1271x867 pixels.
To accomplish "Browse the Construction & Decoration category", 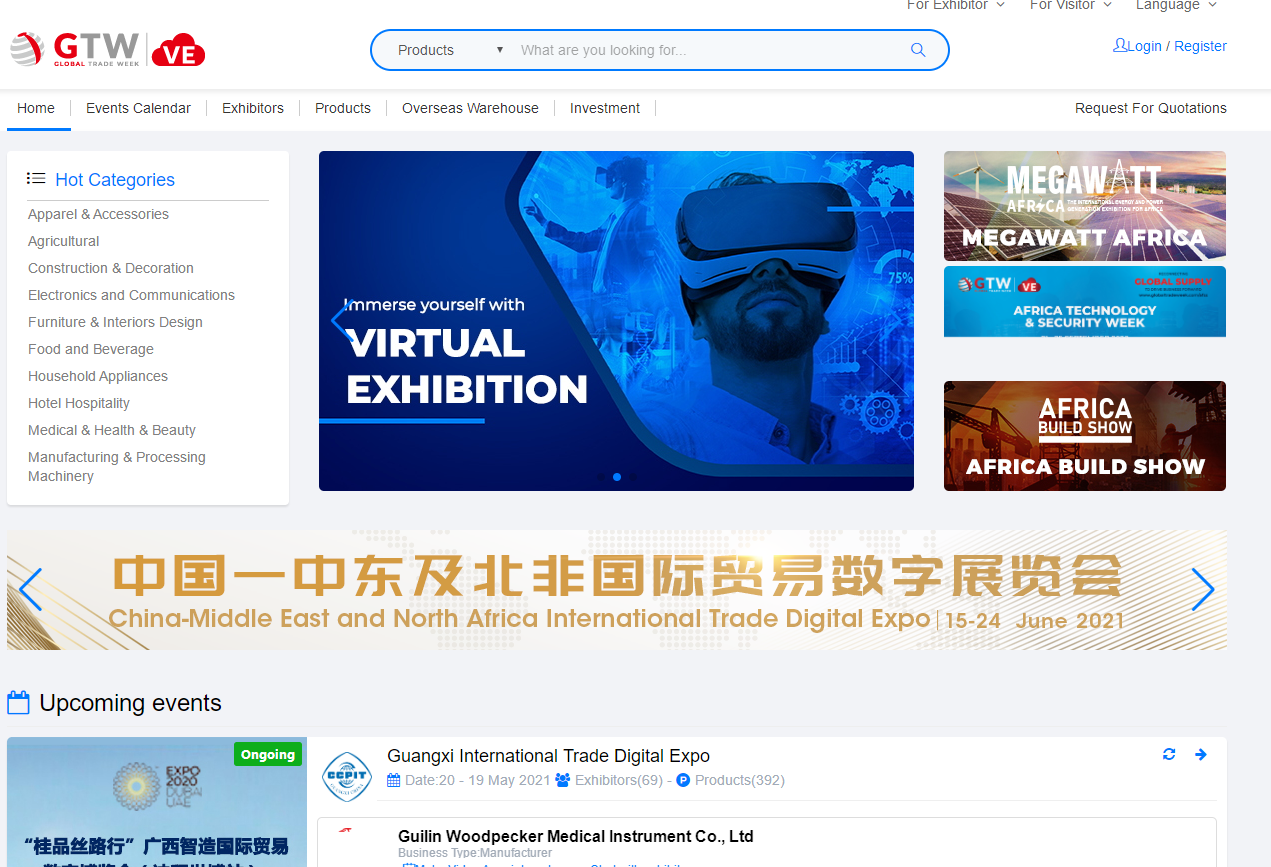I will point(111,268).
